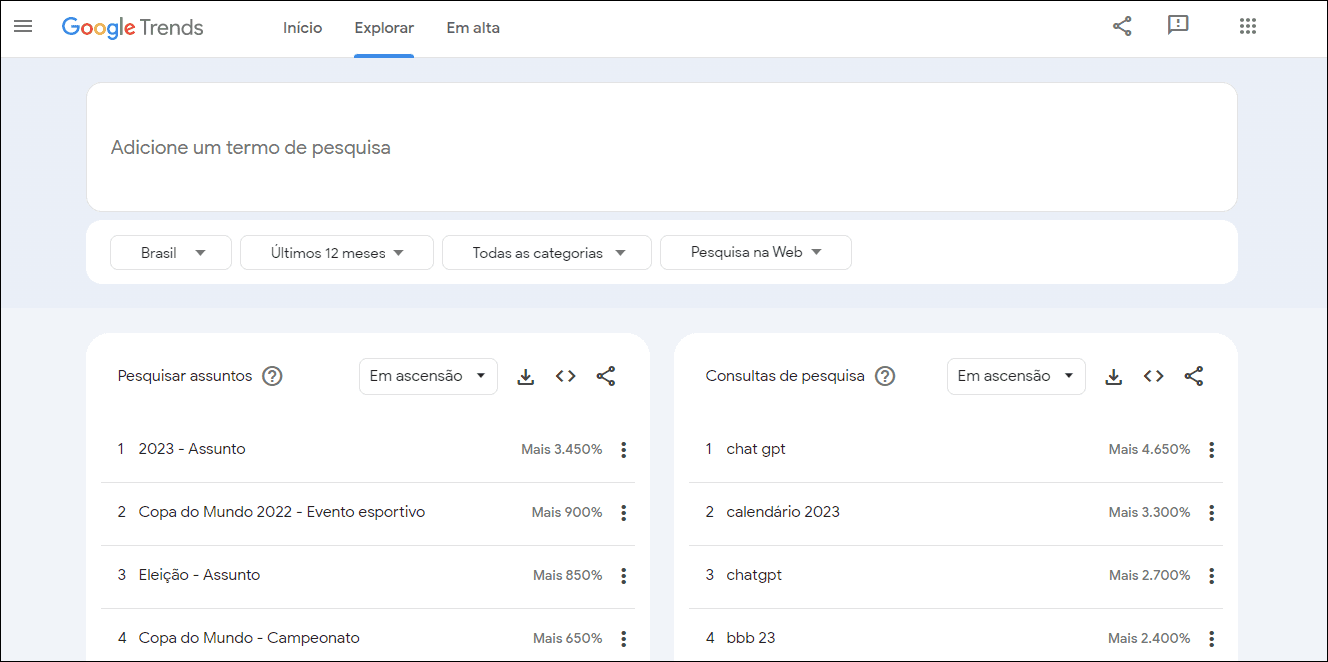This screenshot has height=662, width=1328.
Task: Open more options for chat gpt
Action: [x=1212, y=450]
